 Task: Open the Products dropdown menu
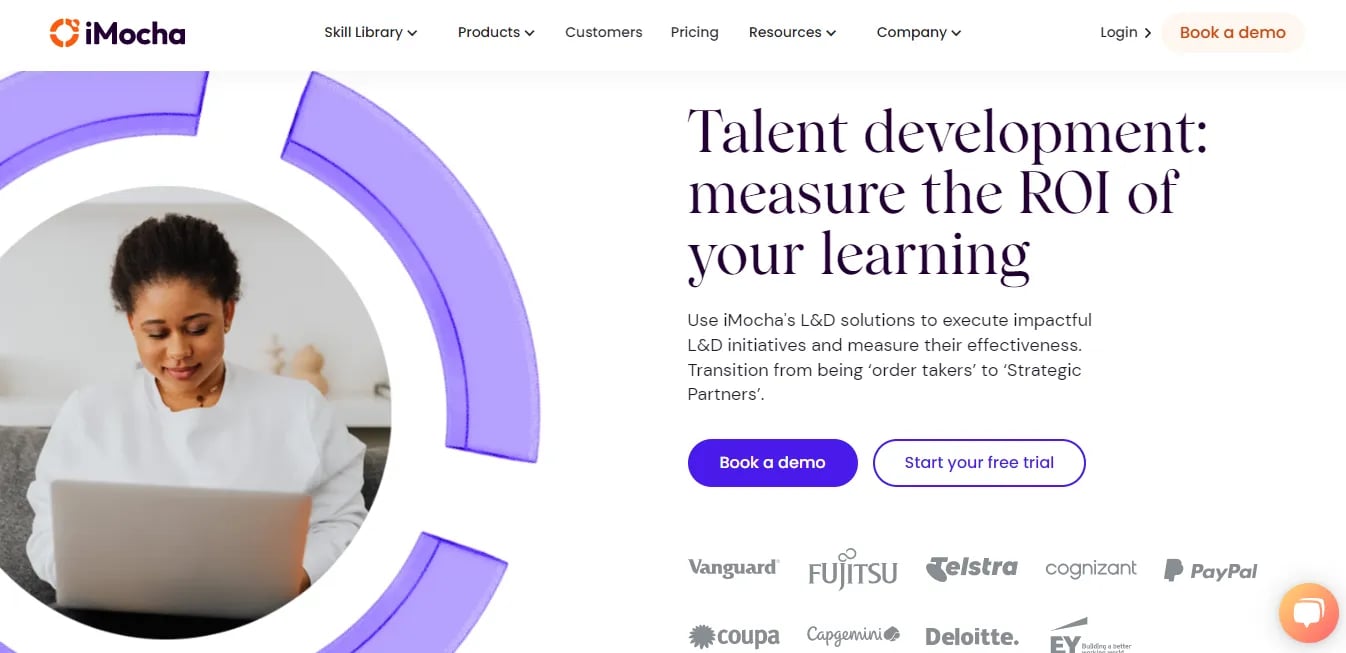tap(495, 32)
